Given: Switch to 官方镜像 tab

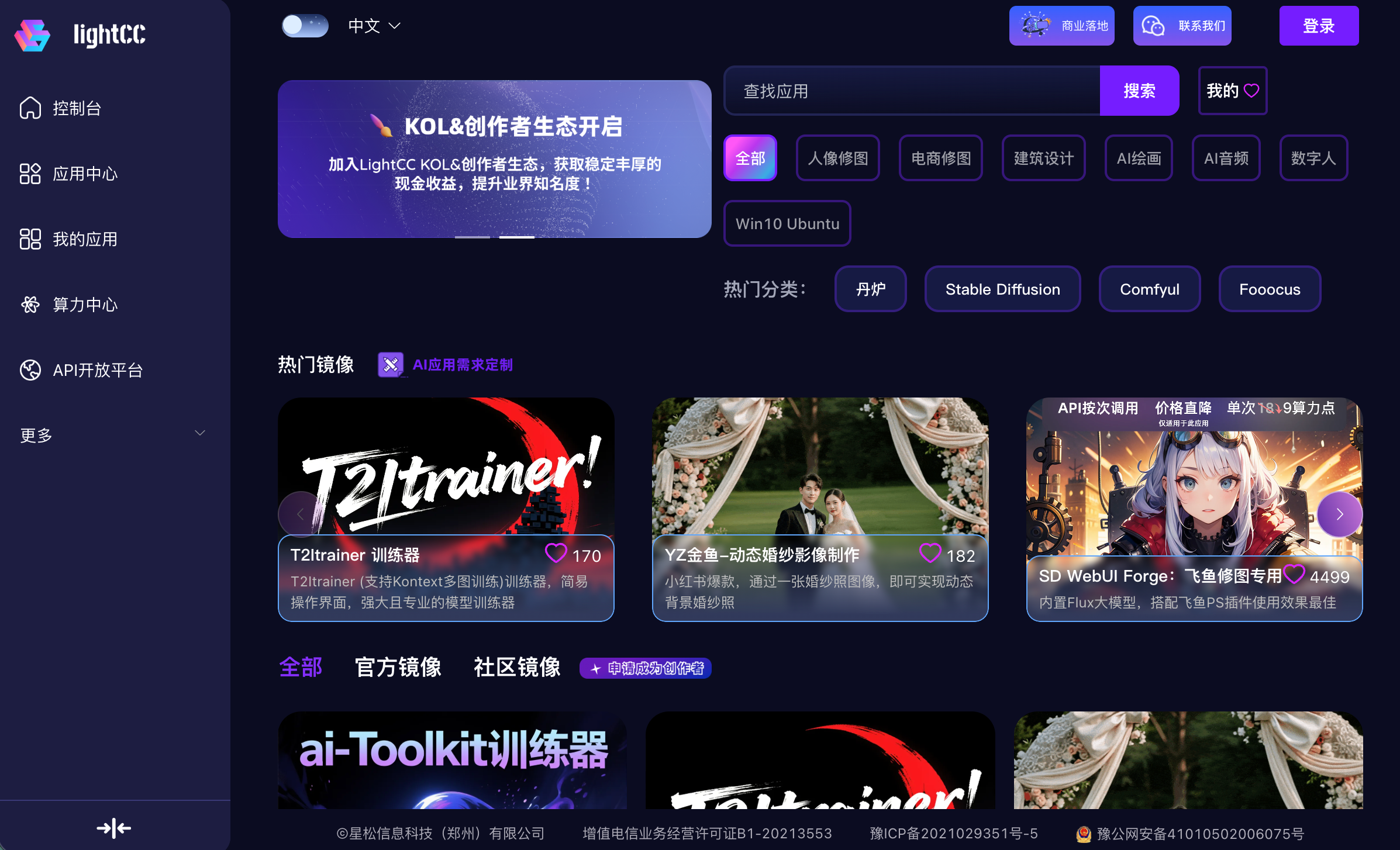Looking at the screenshot, I should point(398,668).
